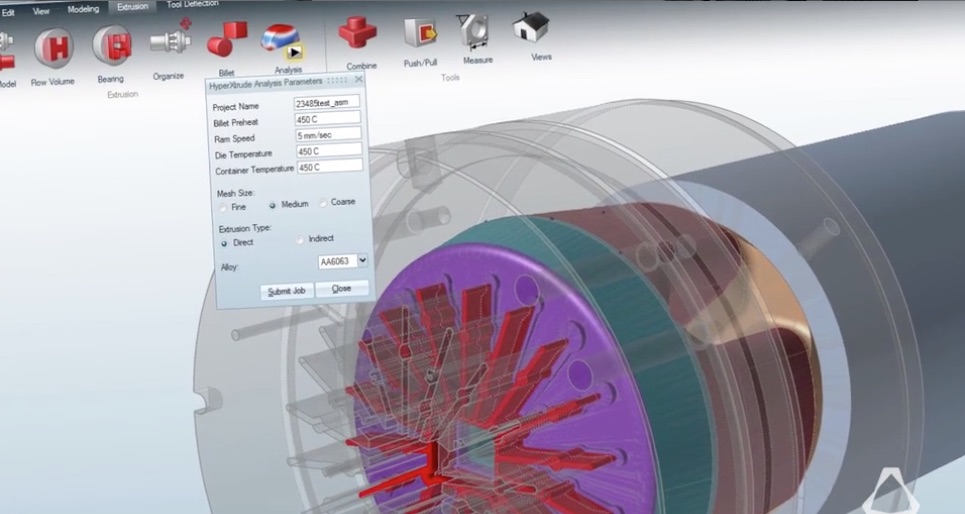Click the Ram Speed field
Screen dimensions: 965x514
click(329, 135)
